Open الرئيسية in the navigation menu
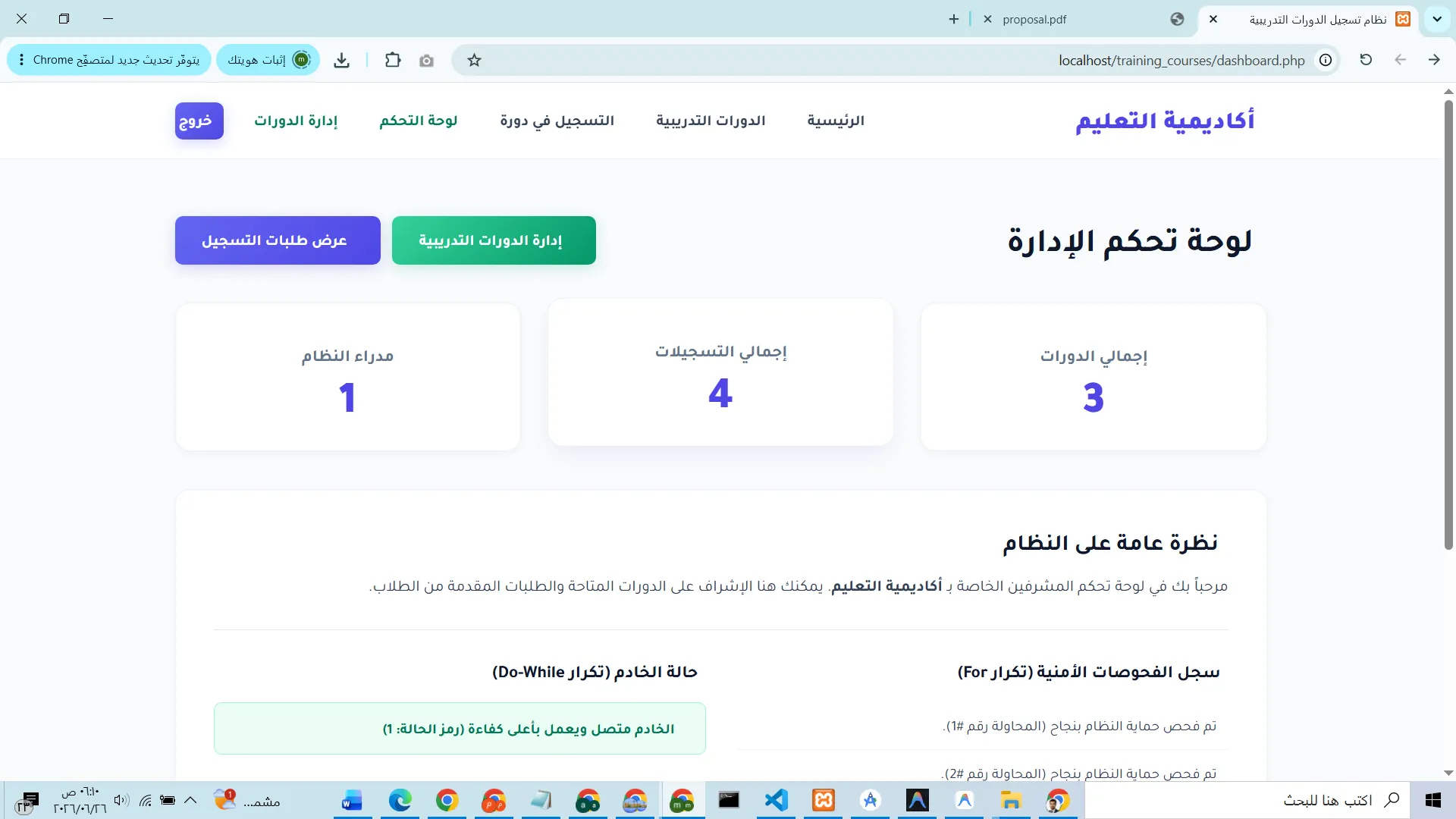This screenshot has width=1456, height=819. (x=836, y=121)
